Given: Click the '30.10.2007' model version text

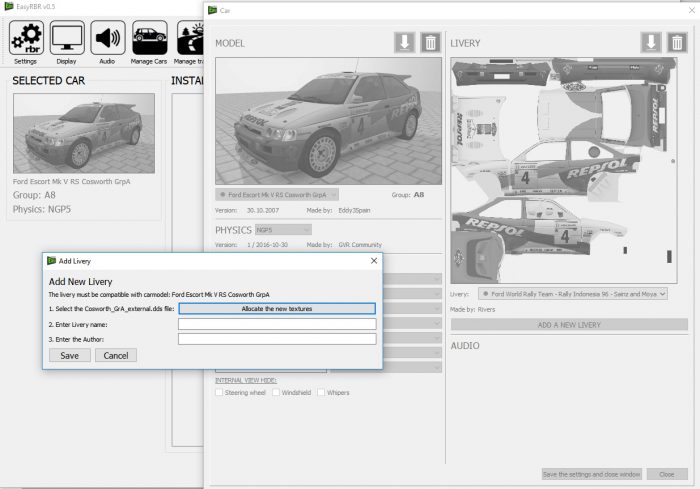Looking at the screenshot, I should (262, 210).
